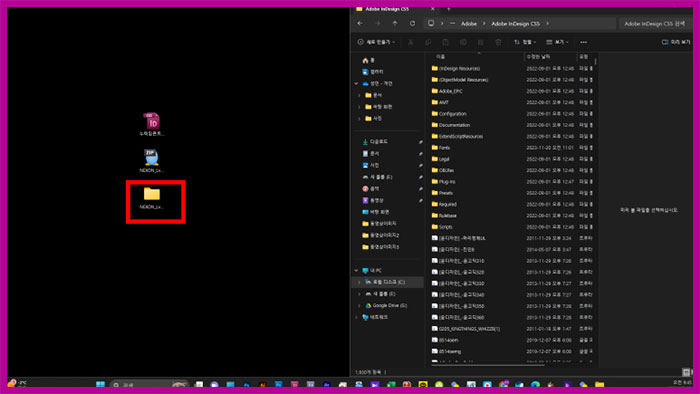The height and width of the screenshot is (394, 700).
Task: Open the Windows Start button
Action: tap(100, 385)
